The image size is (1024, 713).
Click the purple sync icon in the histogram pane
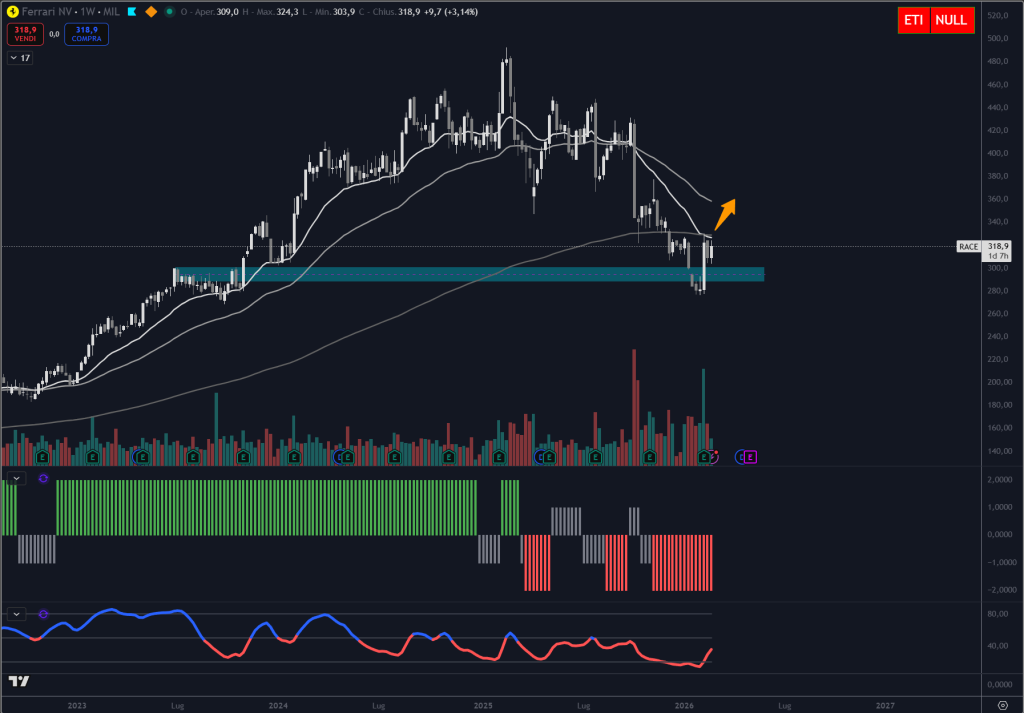[43, 477]
